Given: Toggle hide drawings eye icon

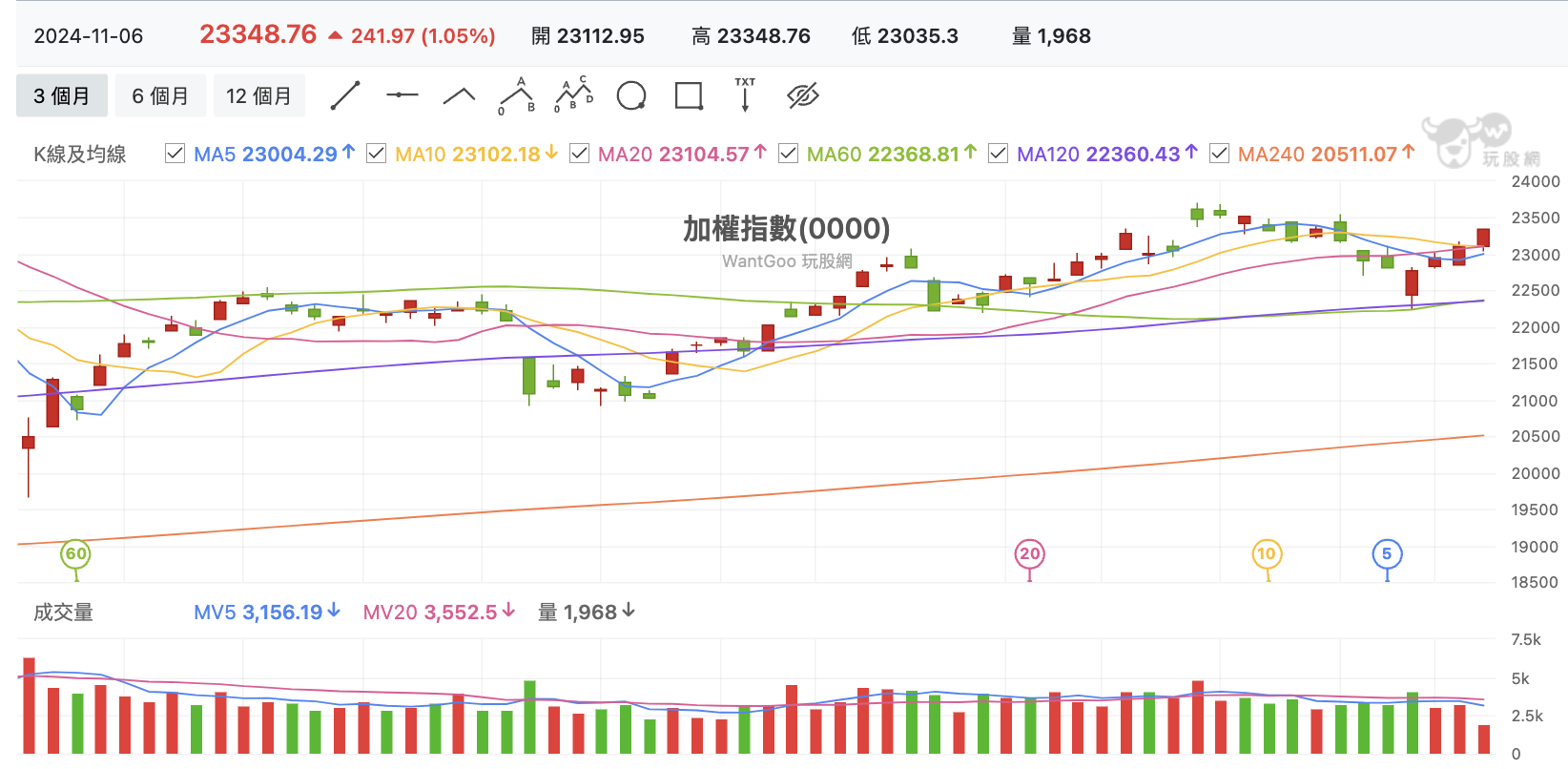Looking at the screenshot, I should coord(803,95).
